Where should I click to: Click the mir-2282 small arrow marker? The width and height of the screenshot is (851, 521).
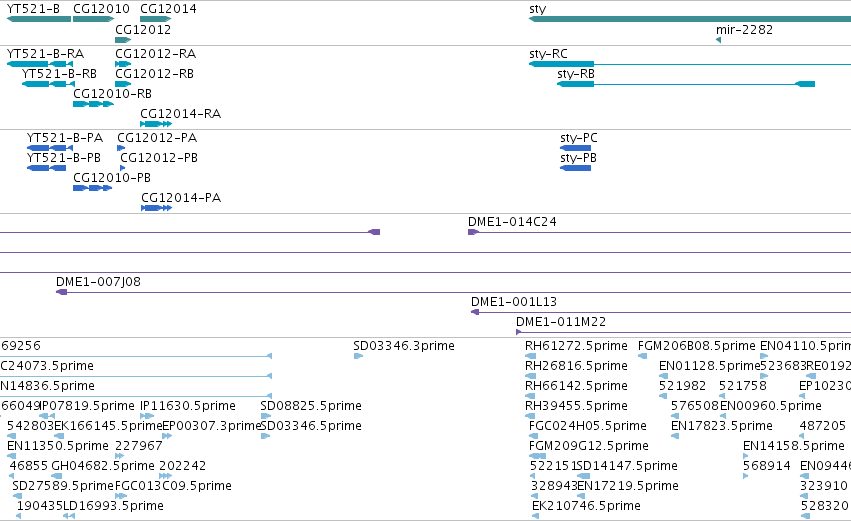click(x=719, y=40)
